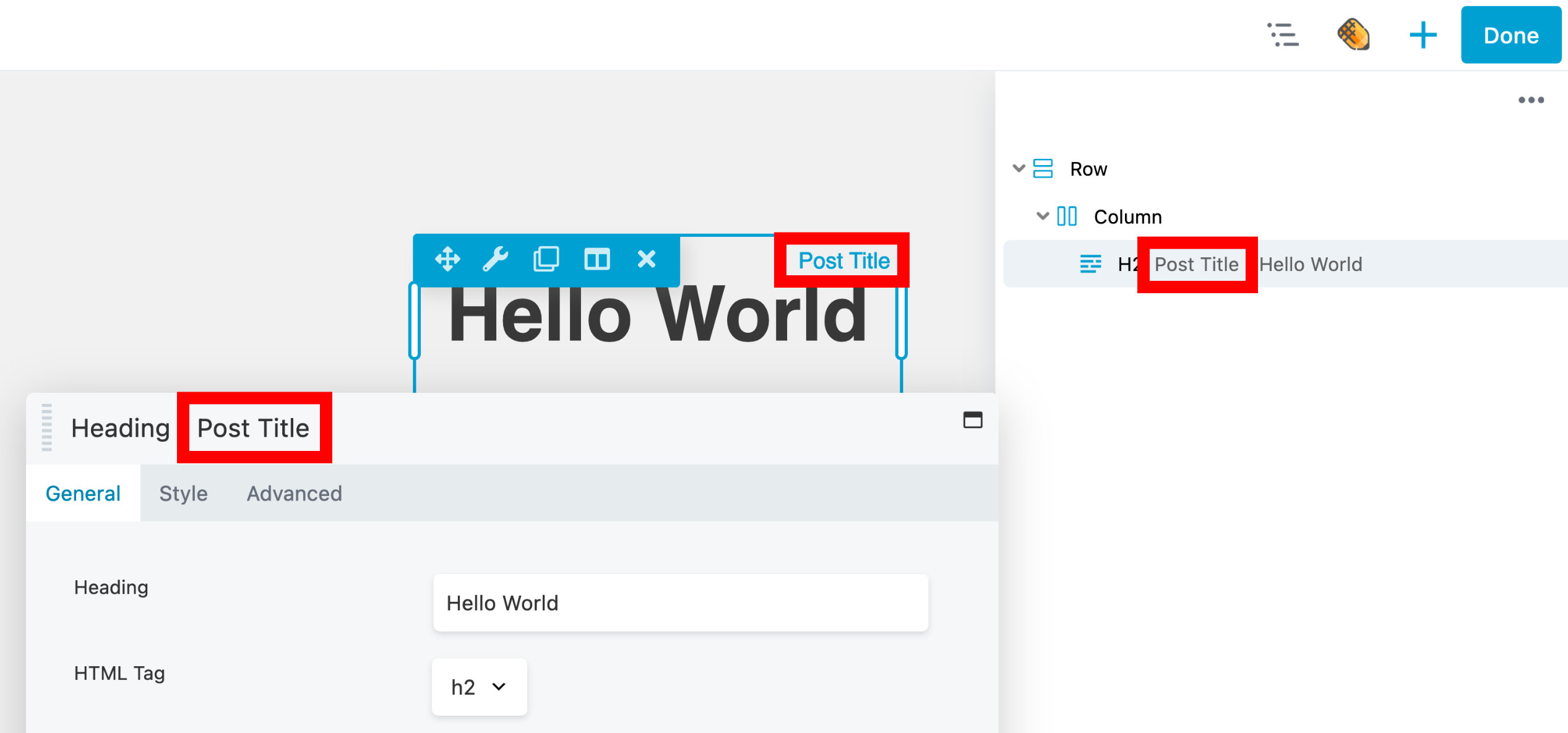The height and width of the screenshot is (733, 1568).
Task: Duplicate the heading using the copy icon
Action: (547, 259)
